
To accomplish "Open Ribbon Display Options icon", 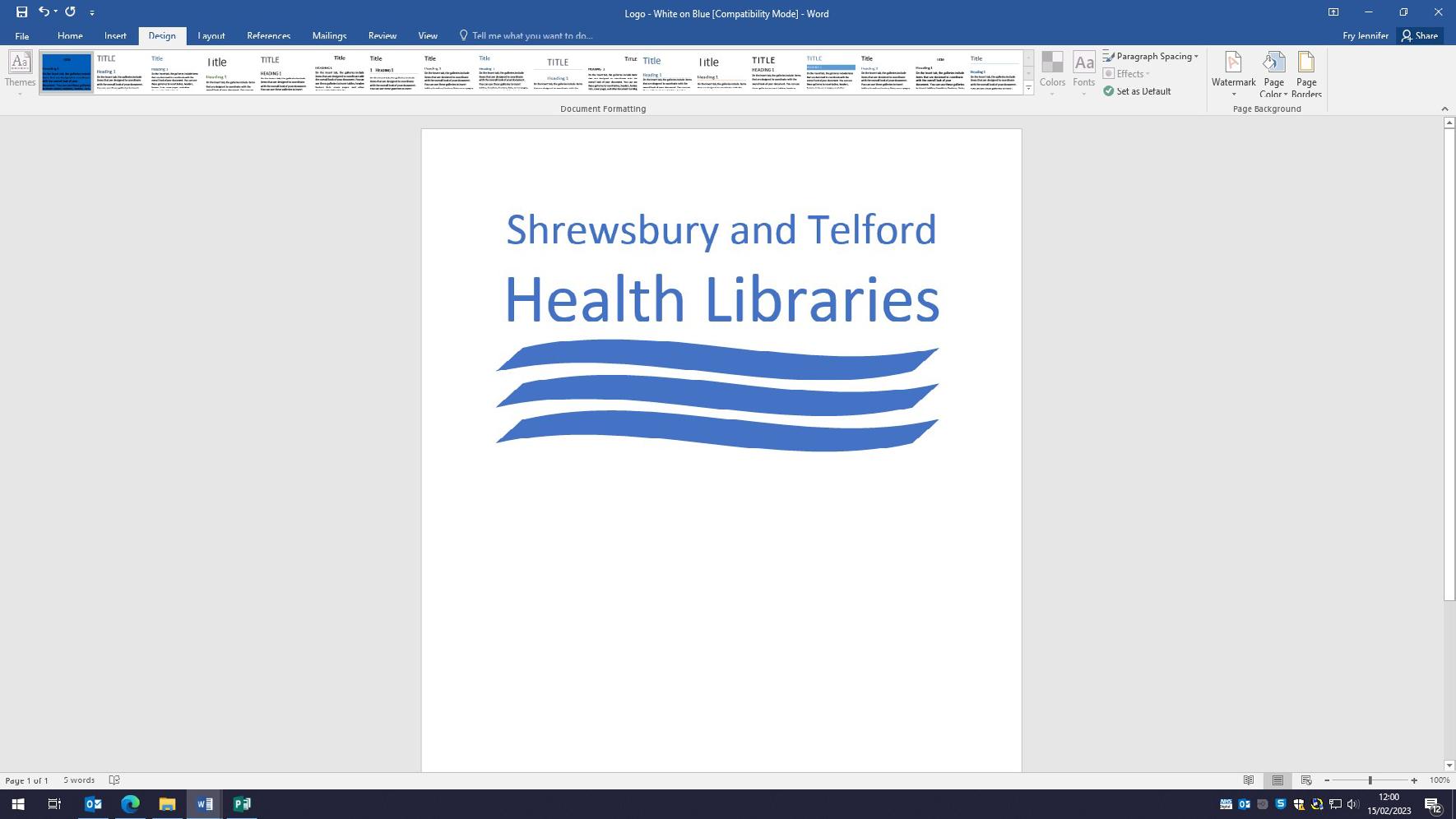I will click(1333, 12).
